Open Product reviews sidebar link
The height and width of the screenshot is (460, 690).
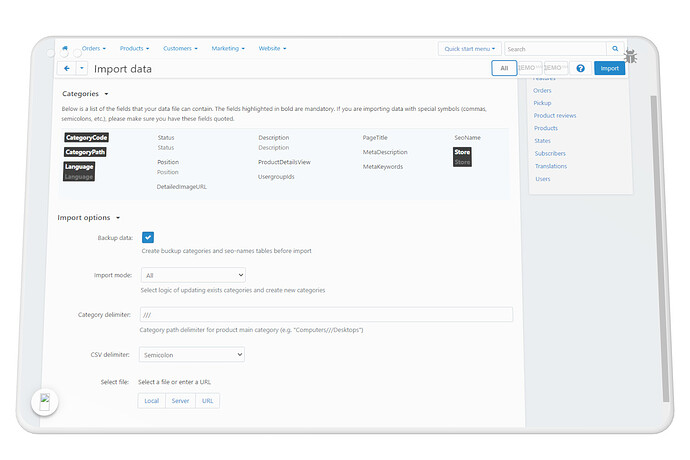click(x=555, y=116)
